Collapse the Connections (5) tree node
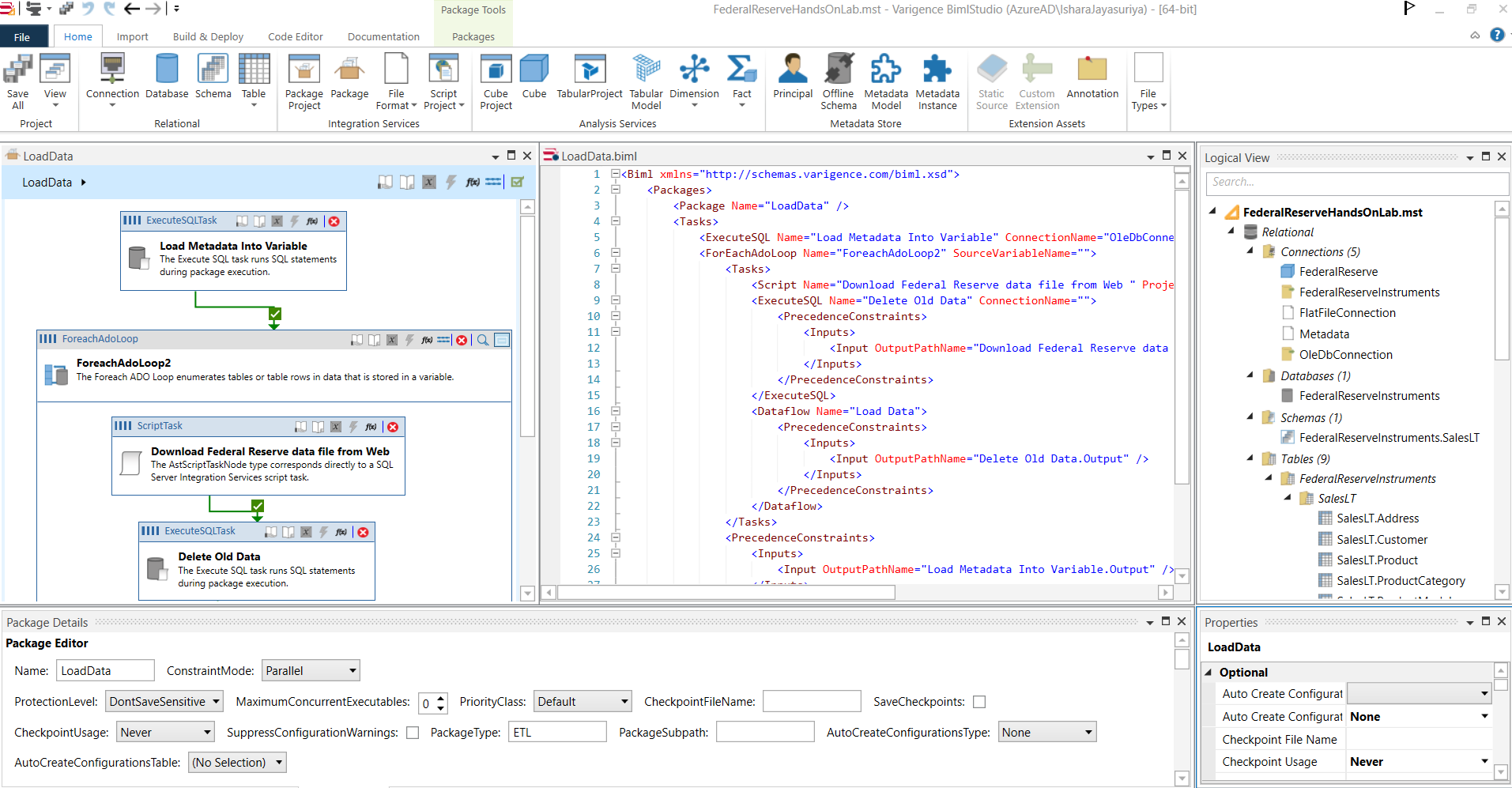This screenshot has width=1512, height=788. coord(1250,251)
